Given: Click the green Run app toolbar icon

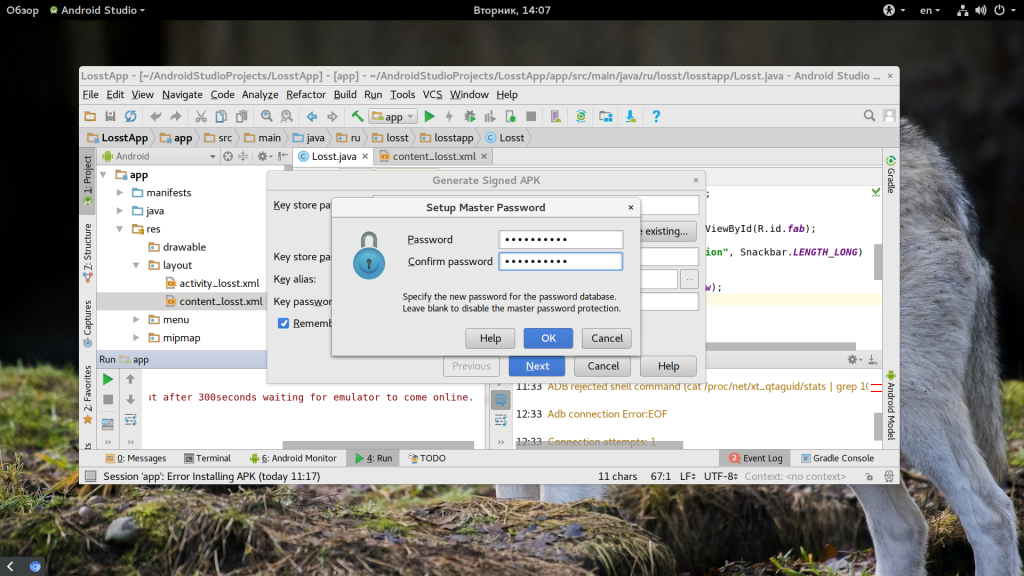Looking at the screenshot, I should (430, 117).
